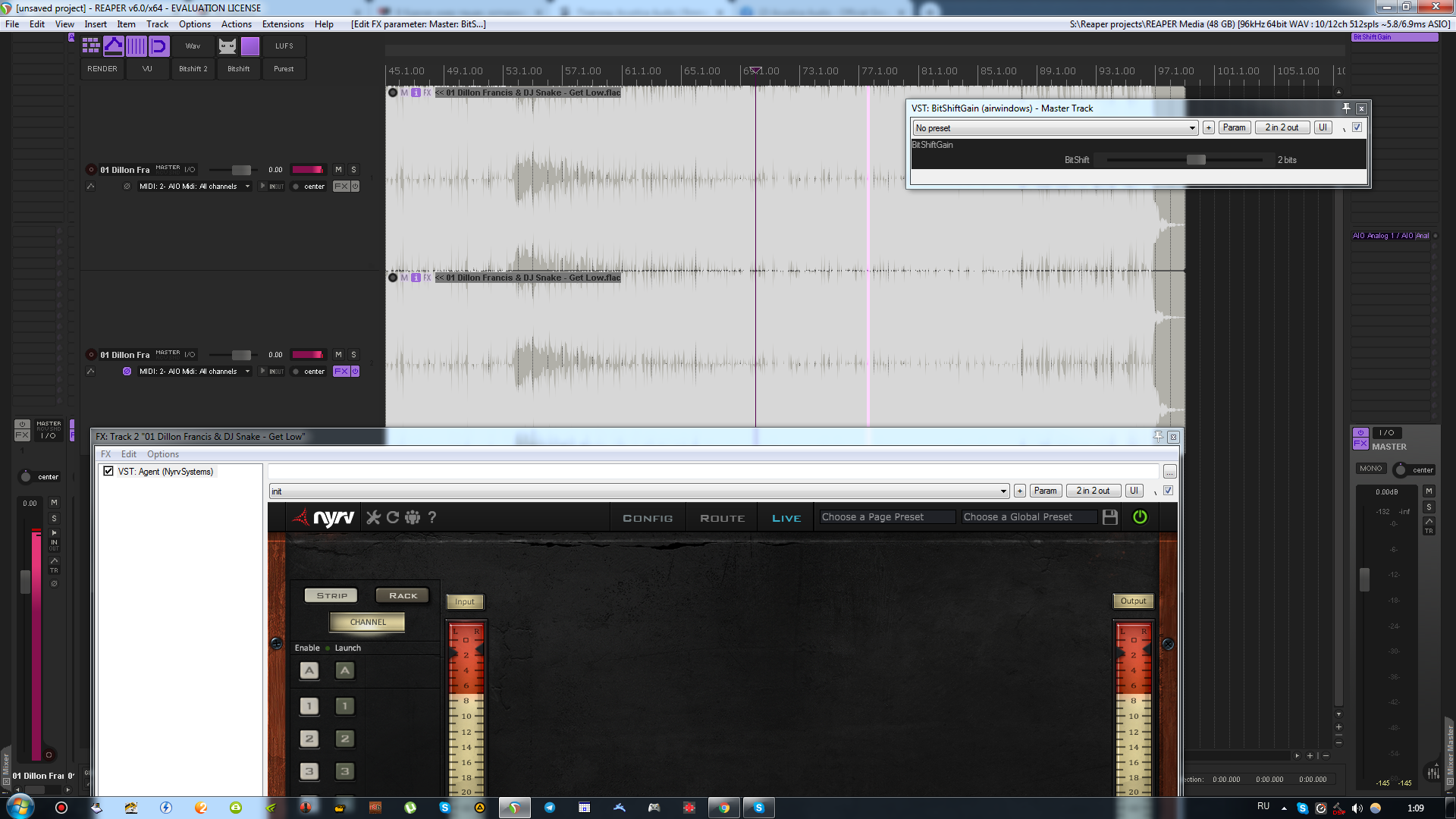
Task: Mute the first Dillon Fra track
Action: click(338, 170)
